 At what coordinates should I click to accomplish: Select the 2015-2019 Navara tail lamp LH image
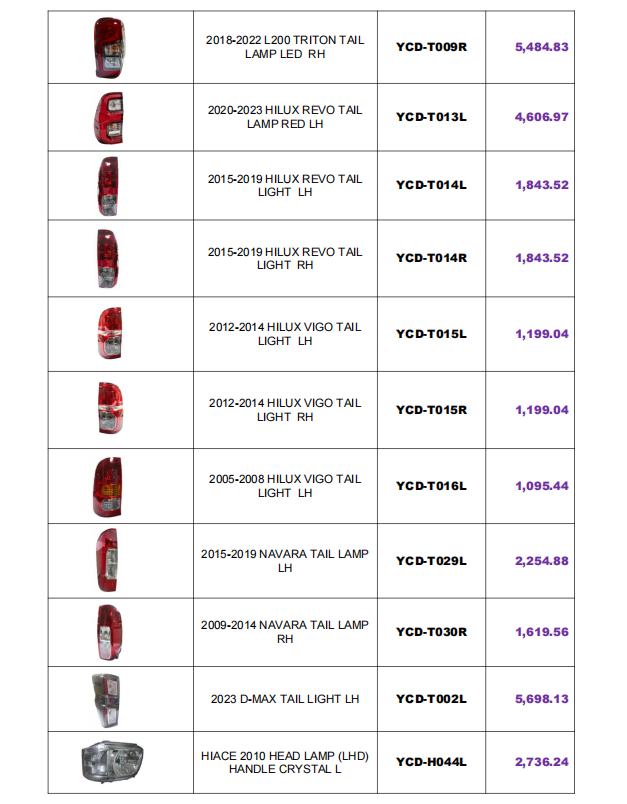coord(107,560)
